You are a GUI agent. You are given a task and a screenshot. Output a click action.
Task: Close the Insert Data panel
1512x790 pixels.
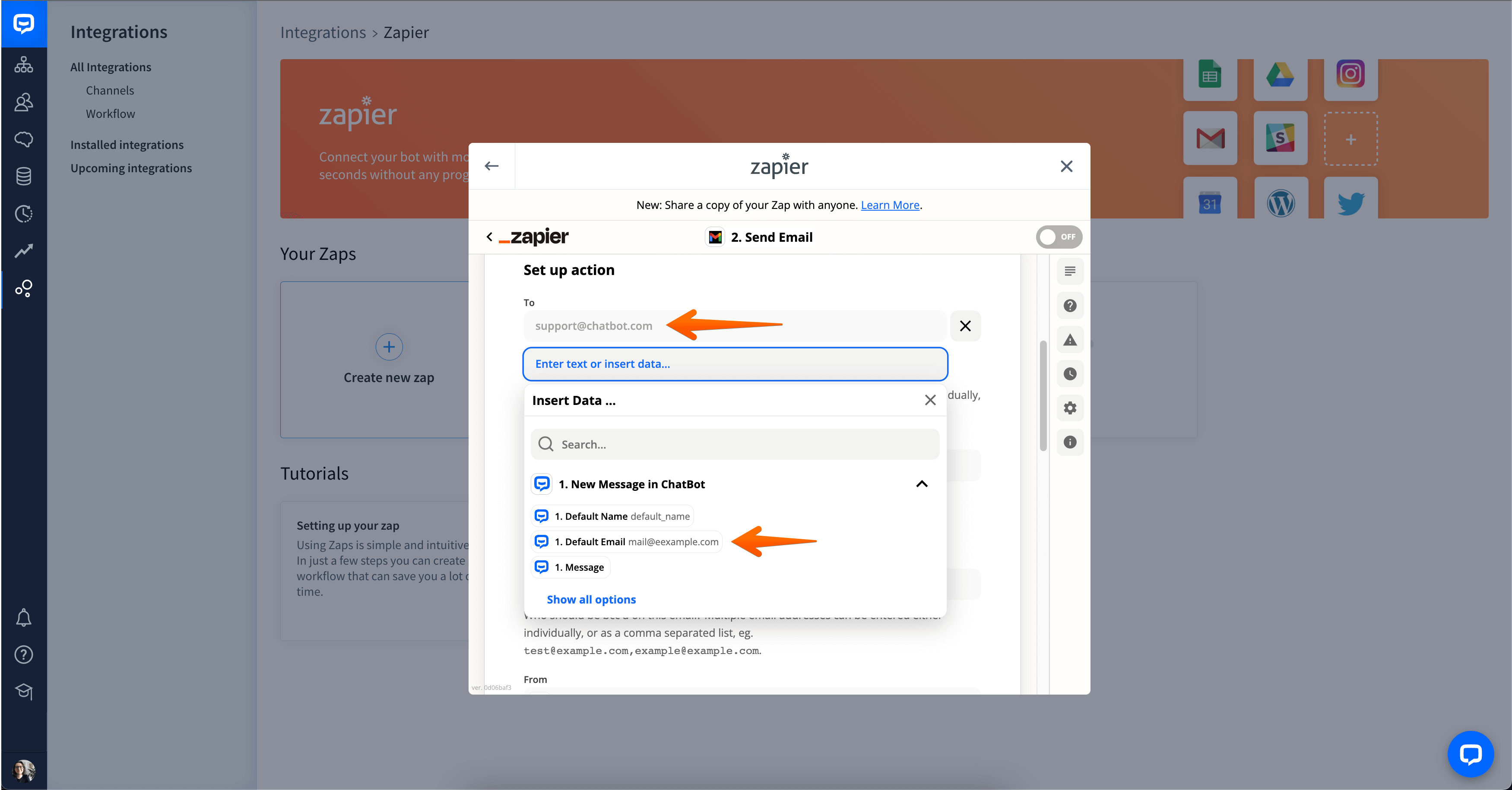[930, 400]
